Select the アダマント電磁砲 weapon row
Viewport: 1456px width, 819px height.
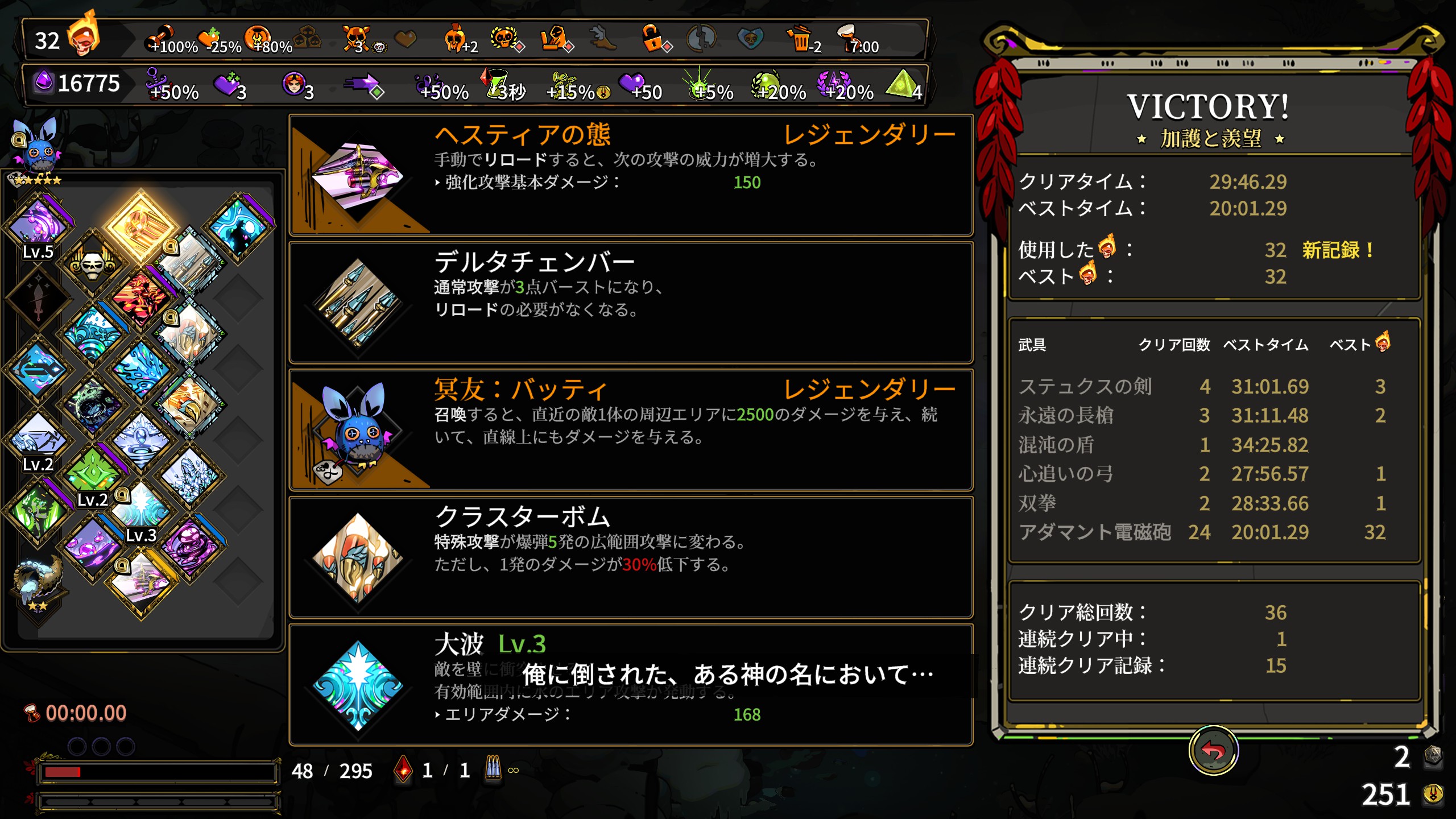[x=1202, y=532]
